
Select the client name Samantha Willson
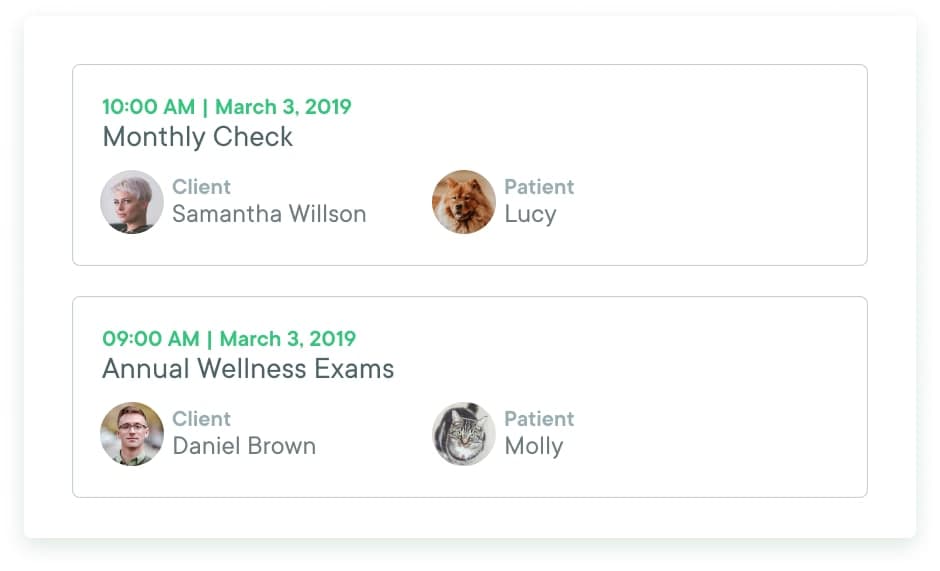(269, 214)
